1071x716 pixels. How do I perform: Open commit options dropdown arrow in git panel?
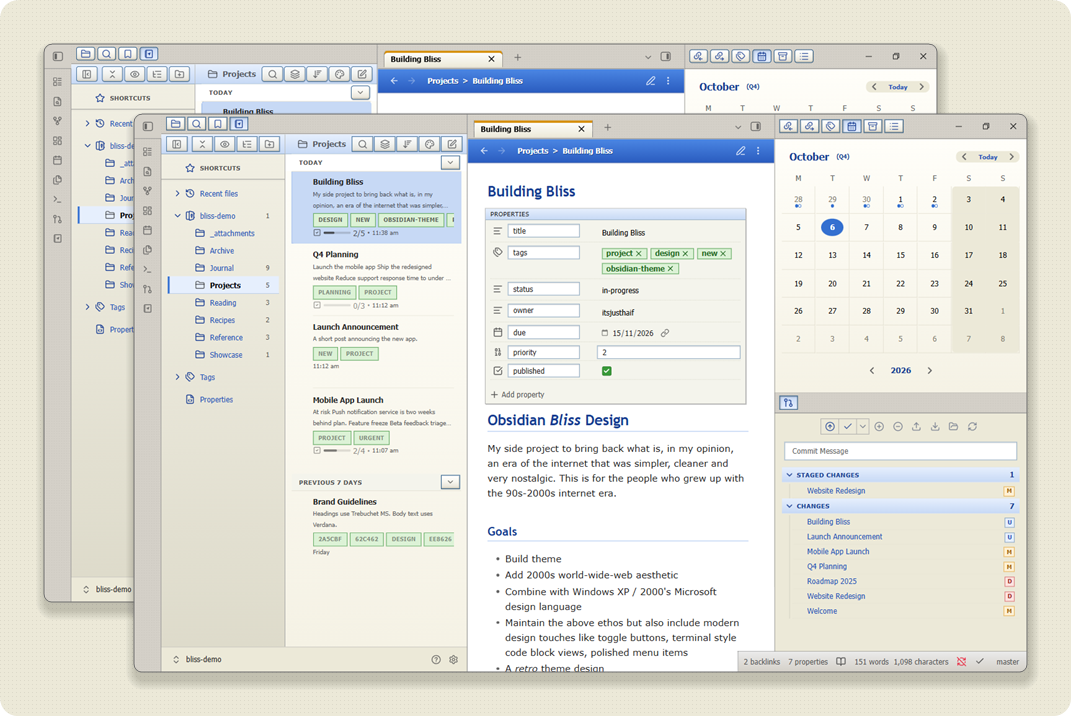863,426
